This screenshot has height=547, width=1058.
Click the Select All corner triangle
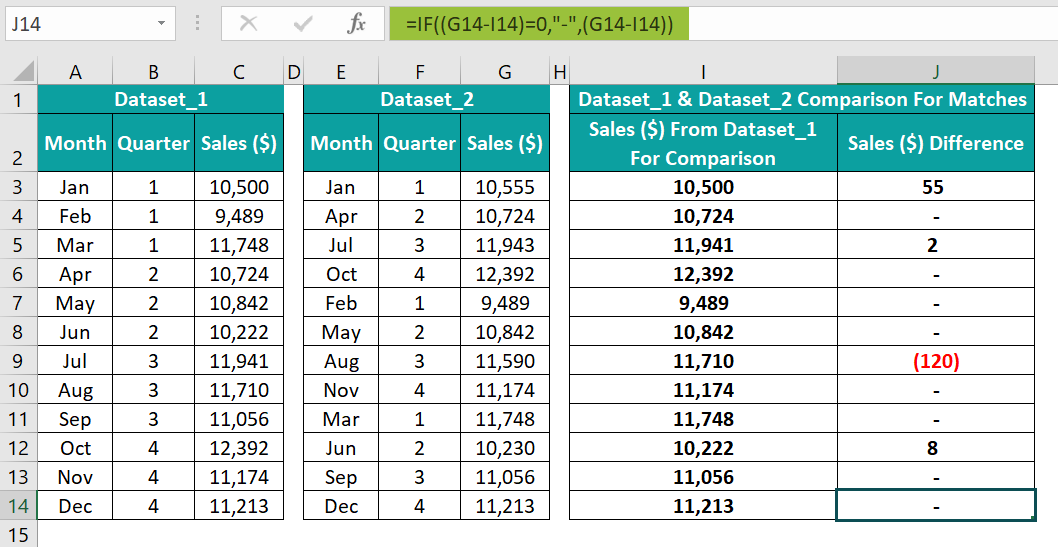23,71
